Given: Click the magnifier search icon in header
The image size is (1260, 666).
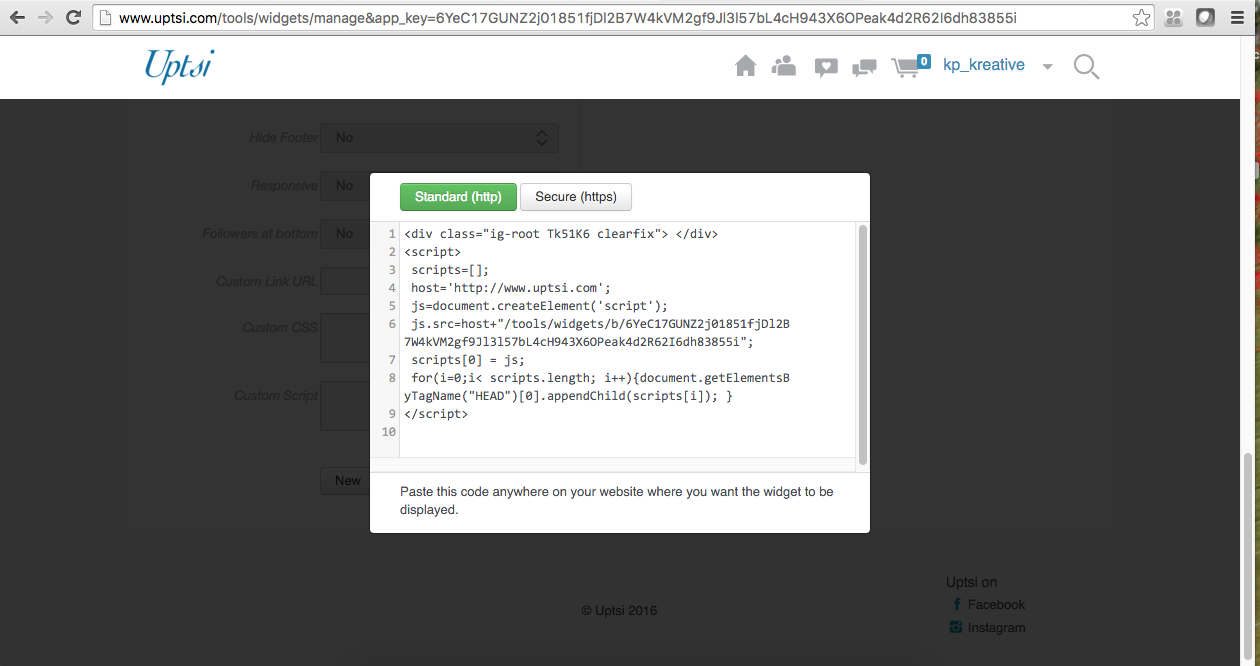Looking at the screenshot, I should [x=1086, y=67].
